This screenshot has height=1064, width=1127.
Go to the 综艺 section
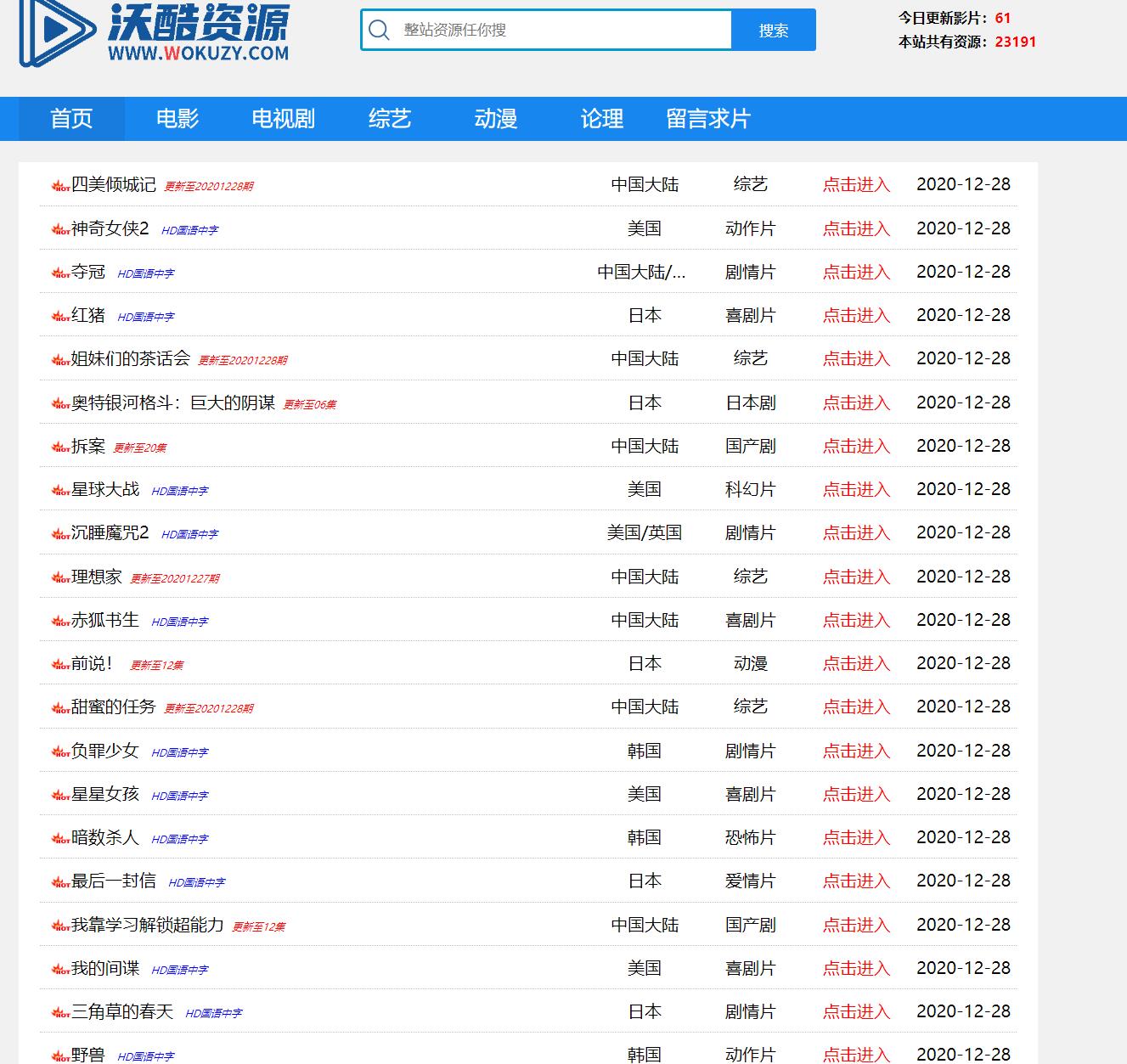tap(390, 119)
